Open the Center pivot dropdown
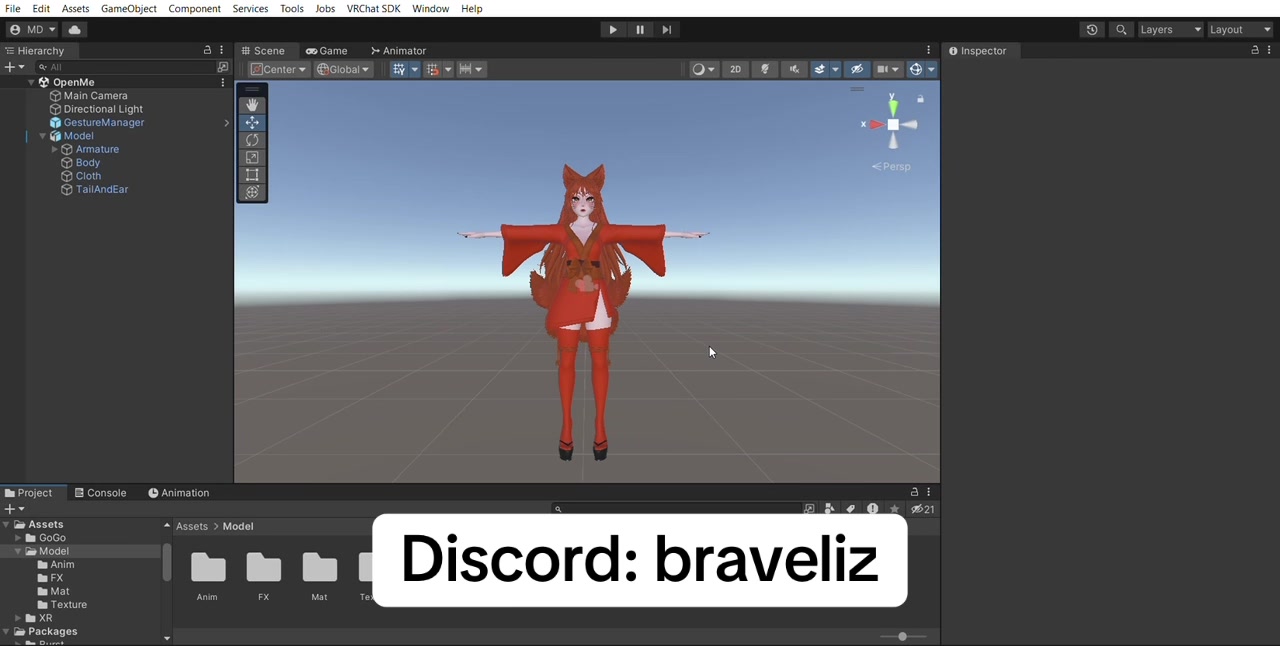The width and height of the screenshot is (1280, 646). click(279, 69)
